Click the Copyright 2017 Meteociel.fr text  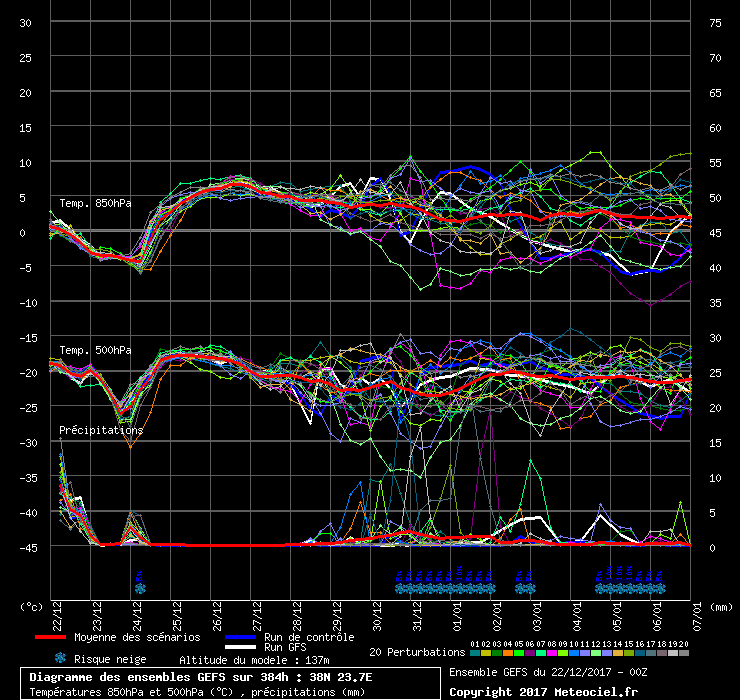coord(543,692)
